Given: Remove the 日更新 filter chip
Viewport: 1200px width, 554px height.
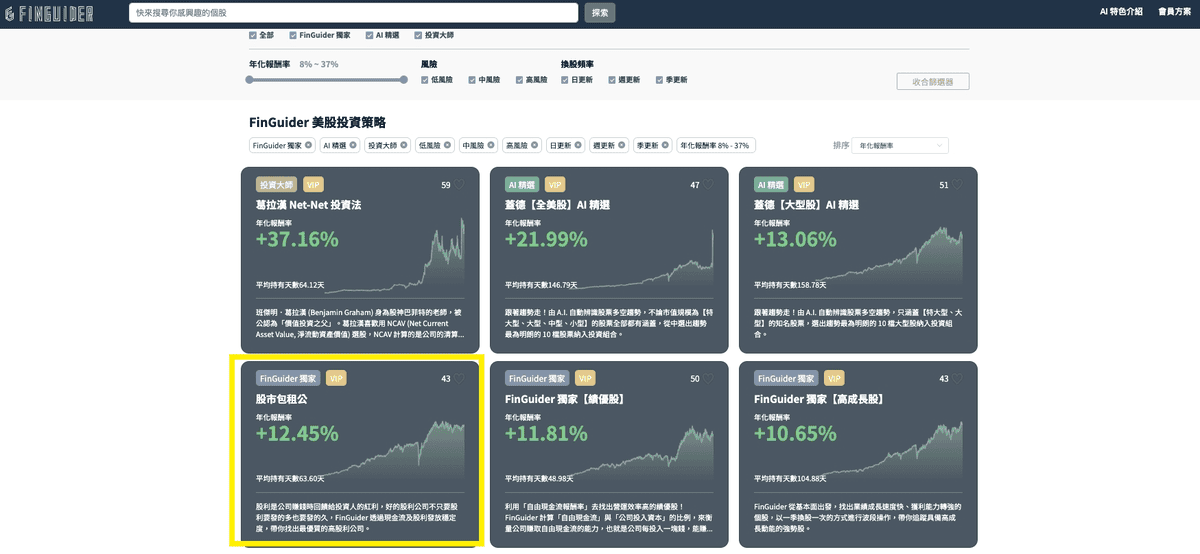Looking at the screenshot, I should (579, 145).
